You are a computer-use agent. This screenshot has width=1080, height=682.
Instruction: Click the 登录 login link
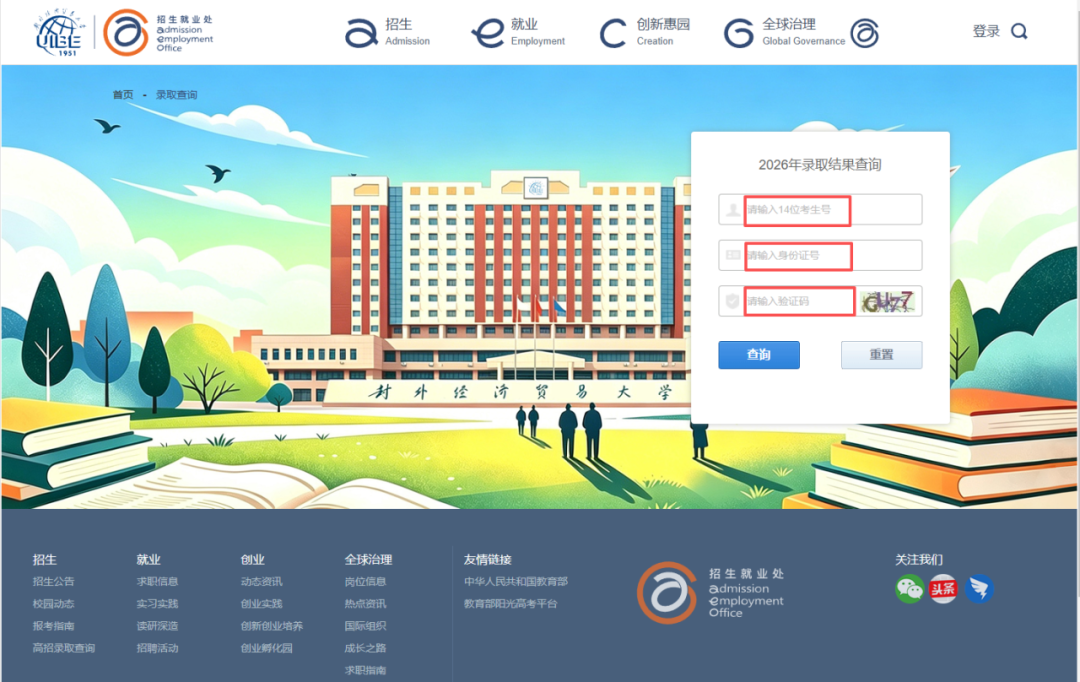(986, 31)
